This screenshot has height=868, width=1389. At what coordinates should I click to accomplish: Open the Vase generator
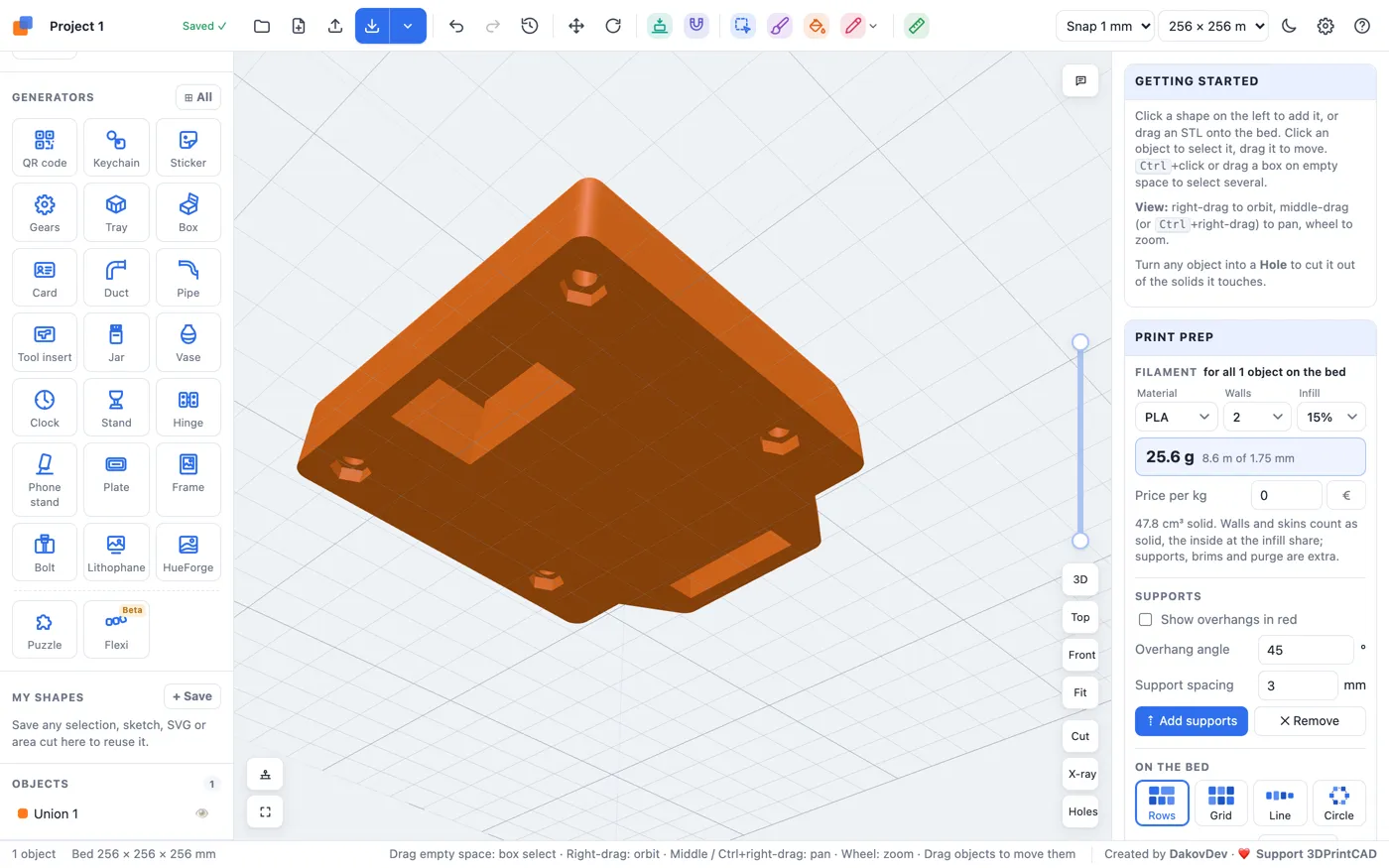(189, 342)
